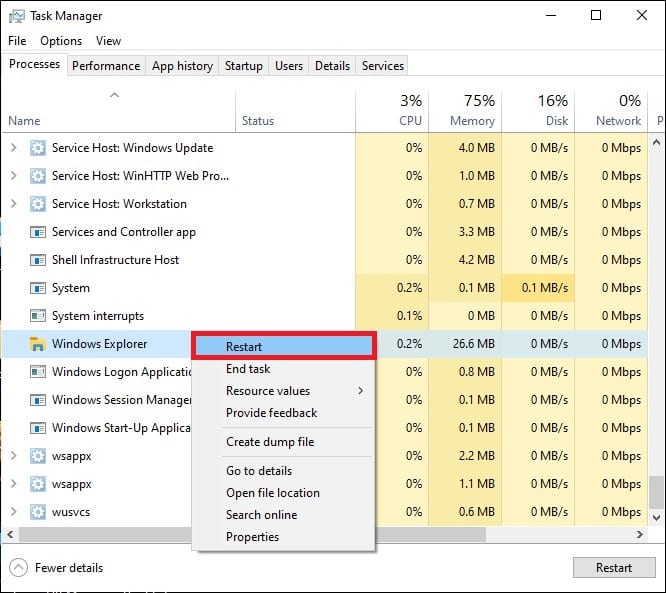Click the Windows Session Manager icon
Image resolution: width=666 pixels, height=593 pixels.
pos(38,400)
